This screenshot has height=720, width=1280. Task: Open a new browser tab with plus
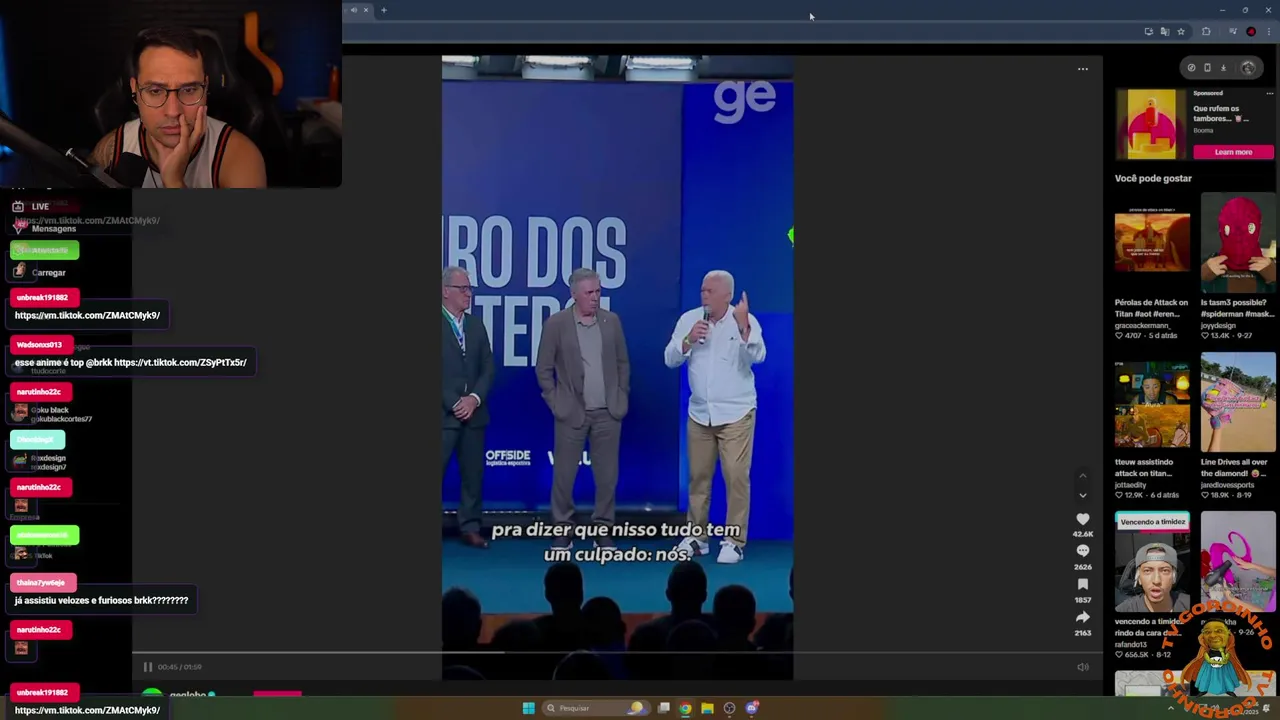coord(383,10)
